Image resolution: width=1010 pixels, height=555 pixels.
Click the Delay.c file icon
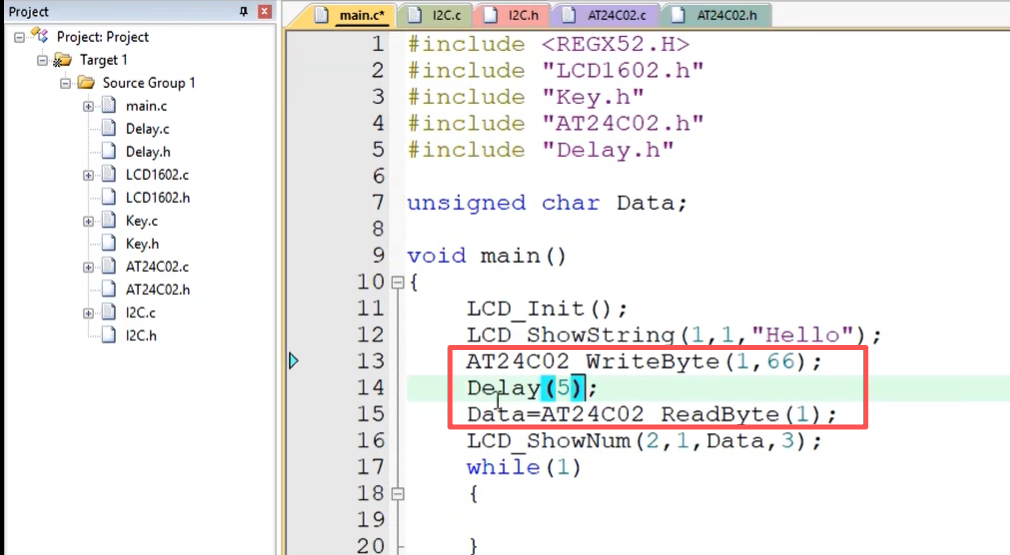tap(109, 128)
